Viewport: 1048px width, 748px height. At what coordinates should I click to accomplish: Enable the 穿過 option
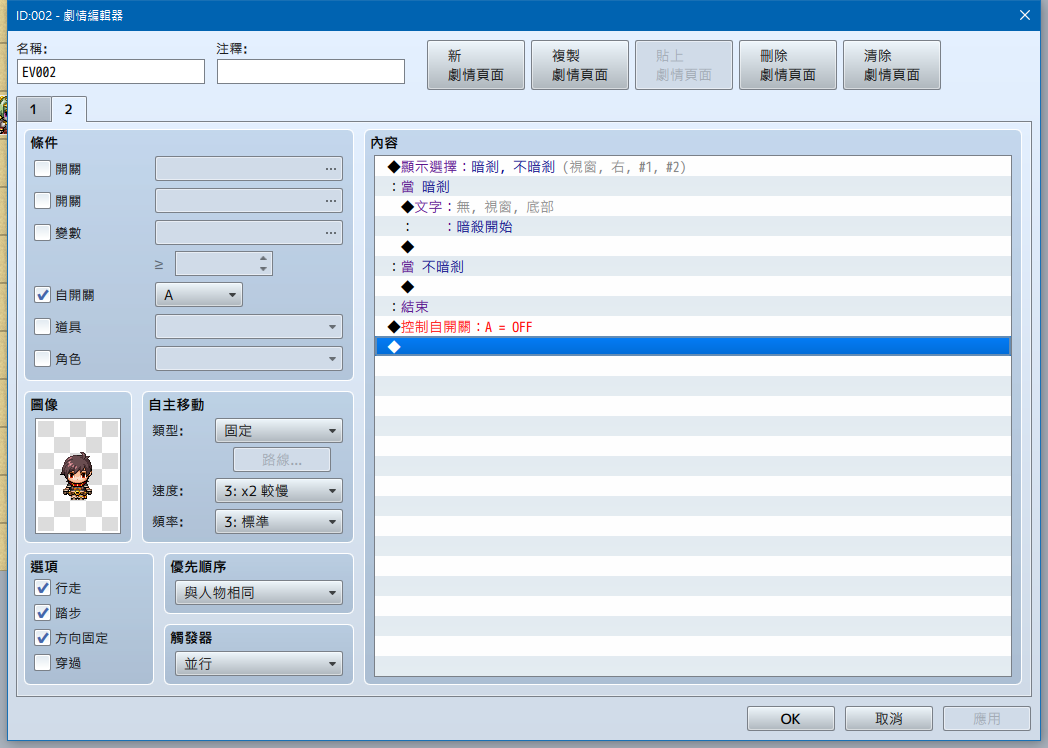pyautogui.click(x=42, y=663)
